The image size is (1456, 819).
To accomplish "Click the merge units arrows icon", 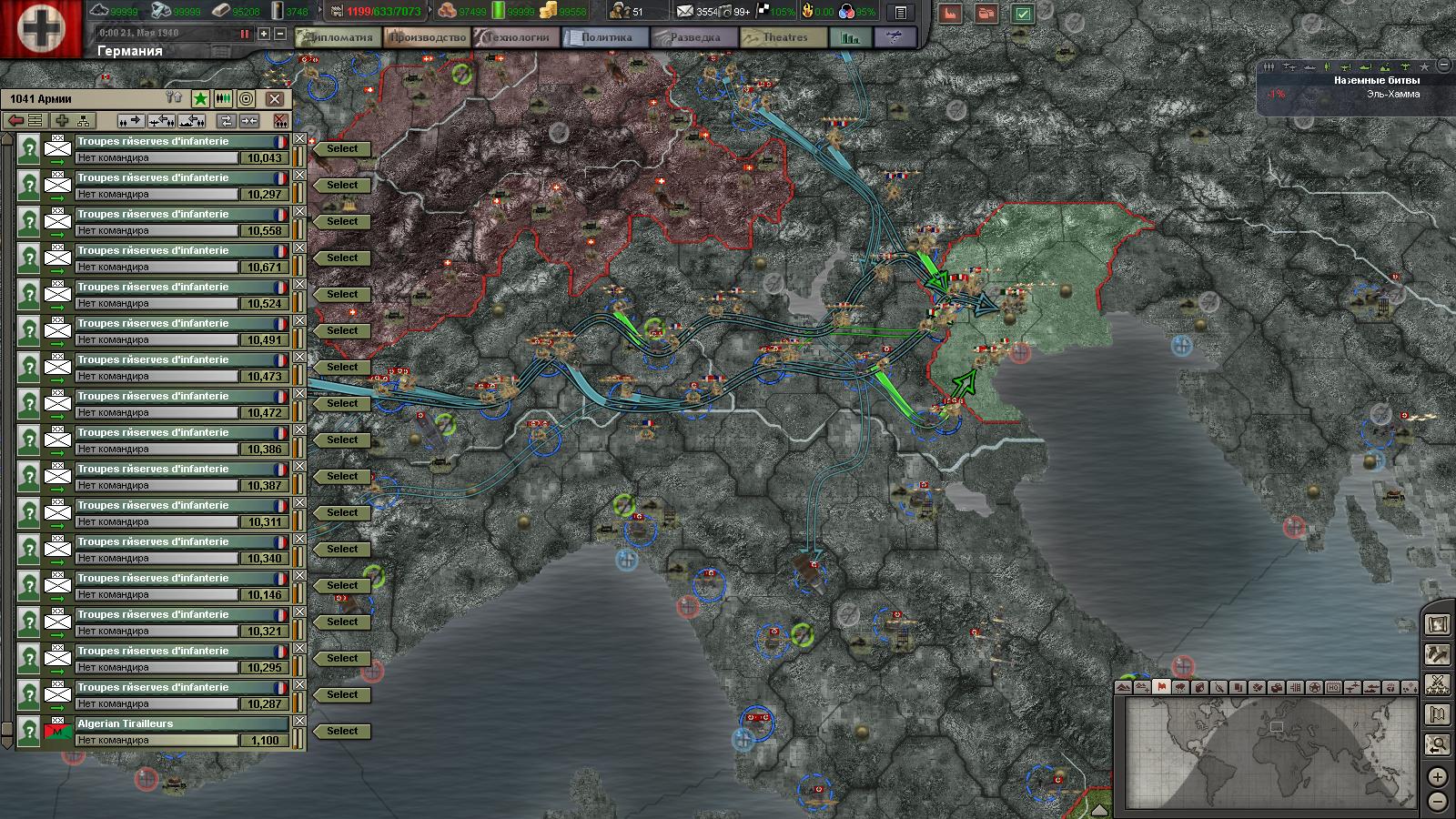I will pyautogui.click(x=249, y=121).
